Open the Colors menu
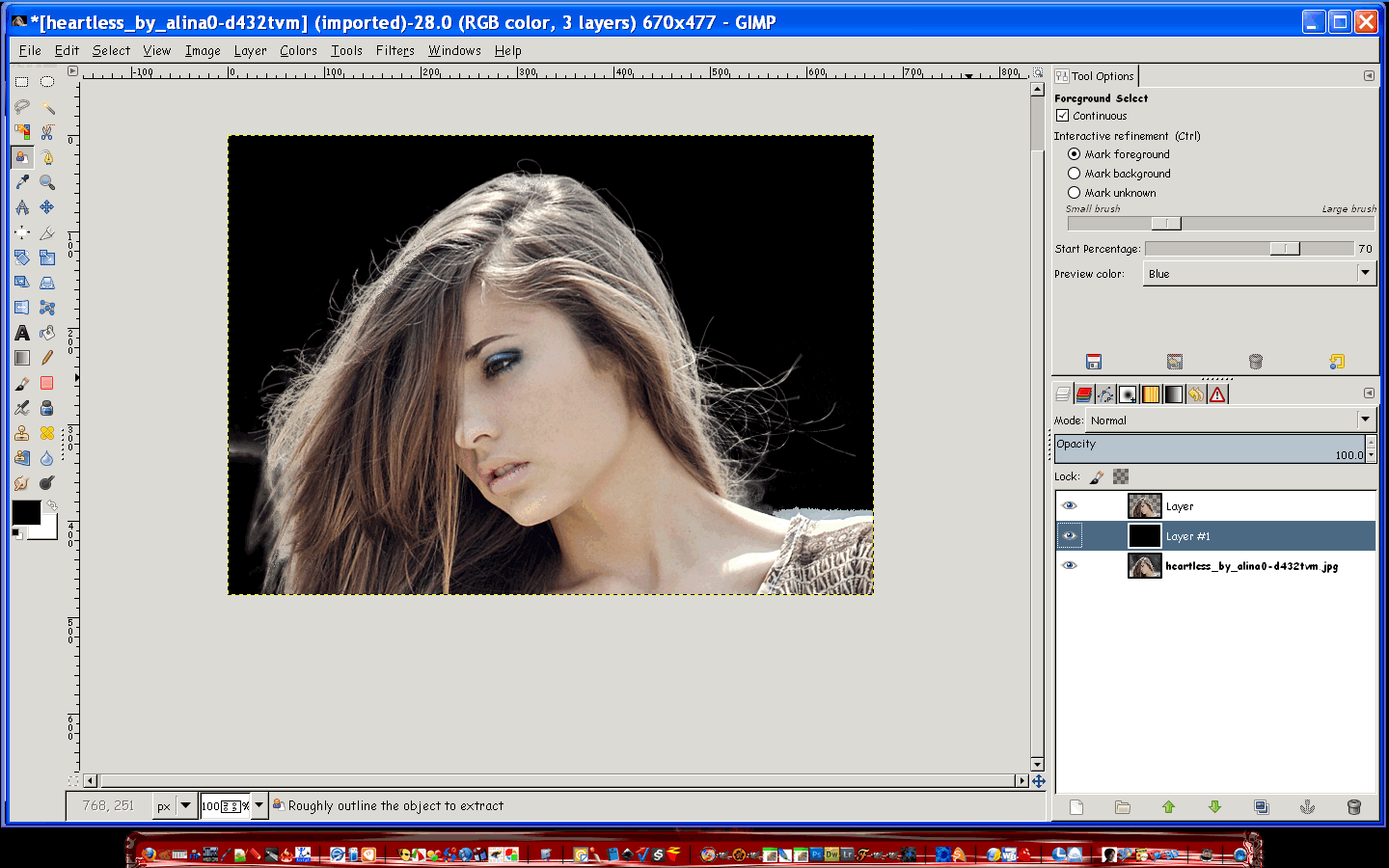This screenshot has width=1389, height=868. (x=298, y=51)
